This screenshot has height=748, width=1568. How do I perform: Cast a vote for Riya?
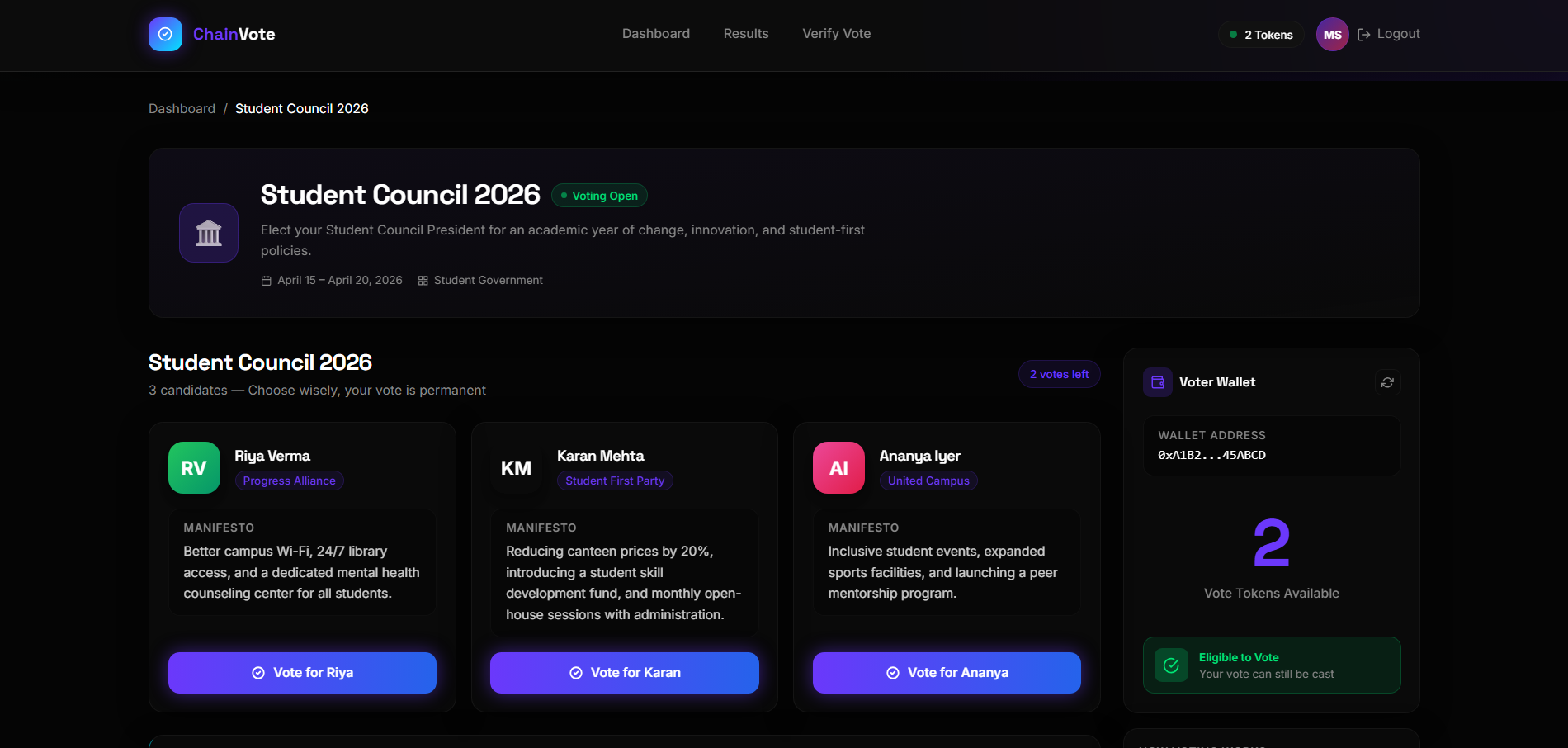(302, 673)
